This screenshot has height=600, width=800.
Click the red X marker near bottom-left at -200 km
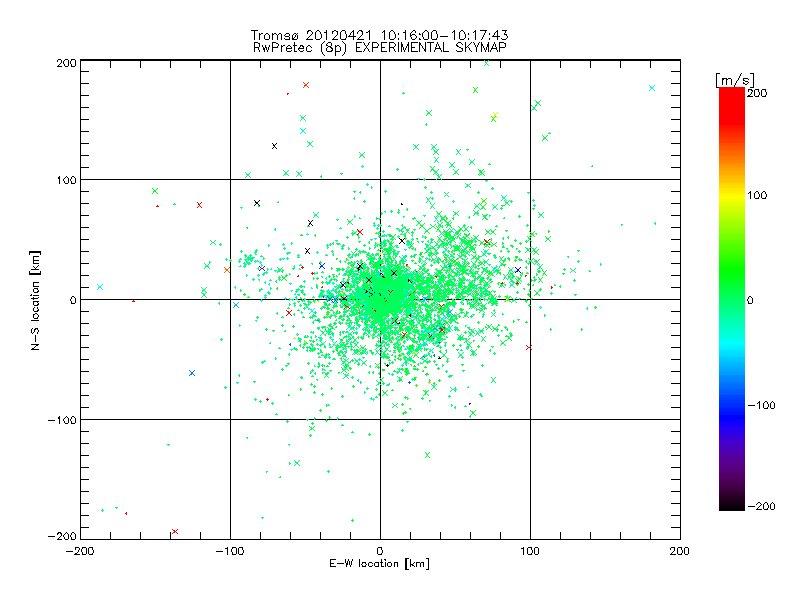point(175,532)
